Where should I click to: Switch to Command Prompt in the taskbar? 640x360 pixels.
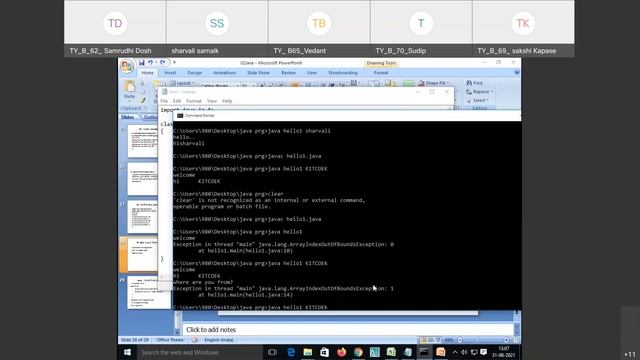424,352
